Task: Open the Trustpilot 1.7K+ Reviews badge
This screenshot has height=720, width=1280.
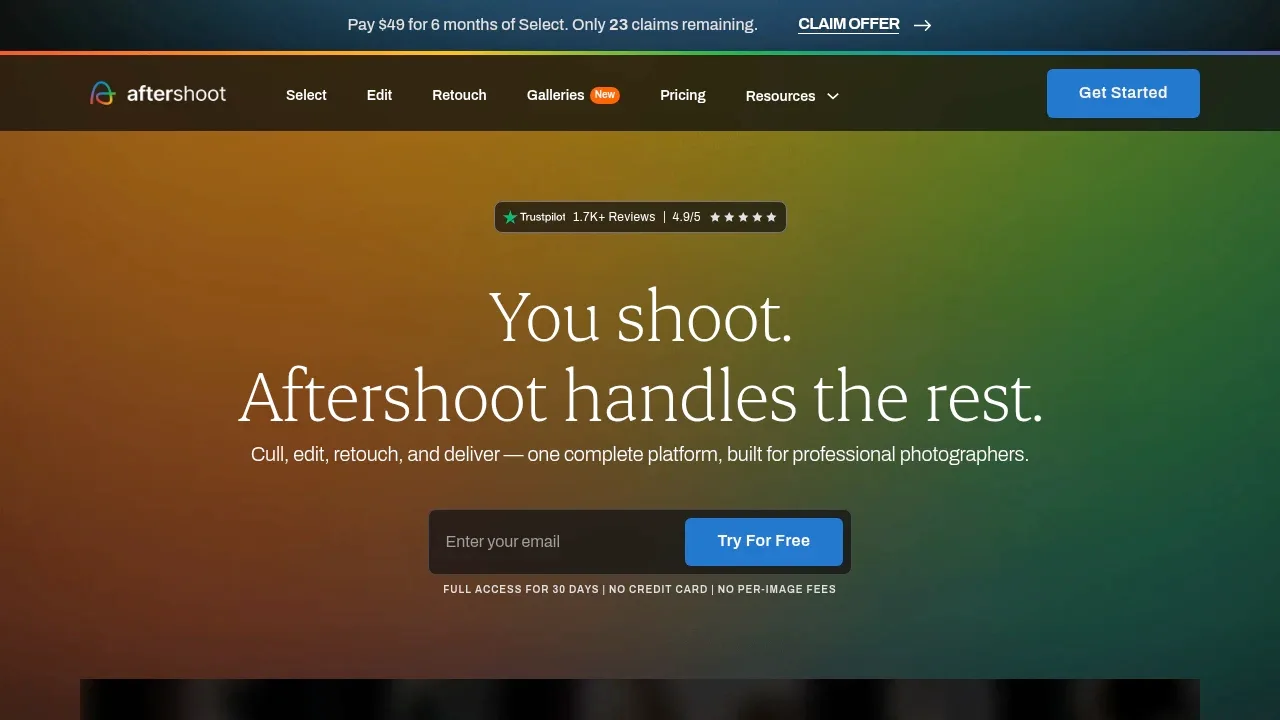Action: click(640, 217)
